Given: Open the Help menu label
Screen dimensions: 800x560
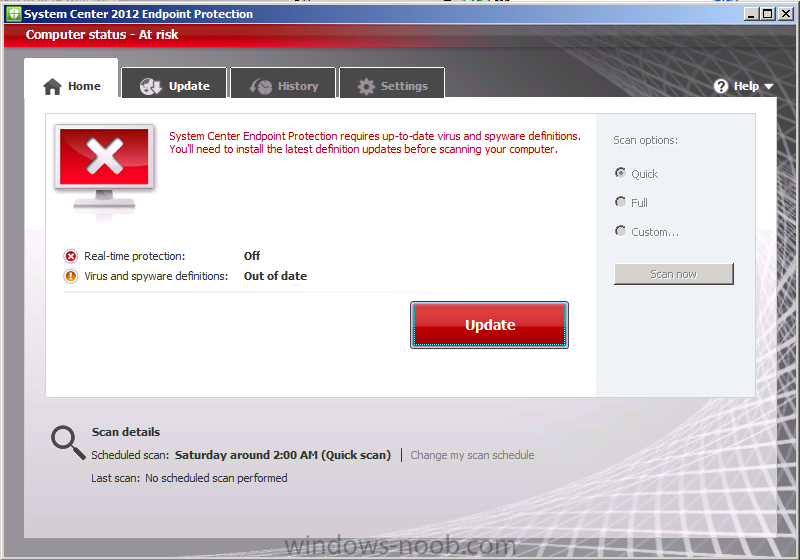Looking at the screenshot, I should (x=746, y=86).
